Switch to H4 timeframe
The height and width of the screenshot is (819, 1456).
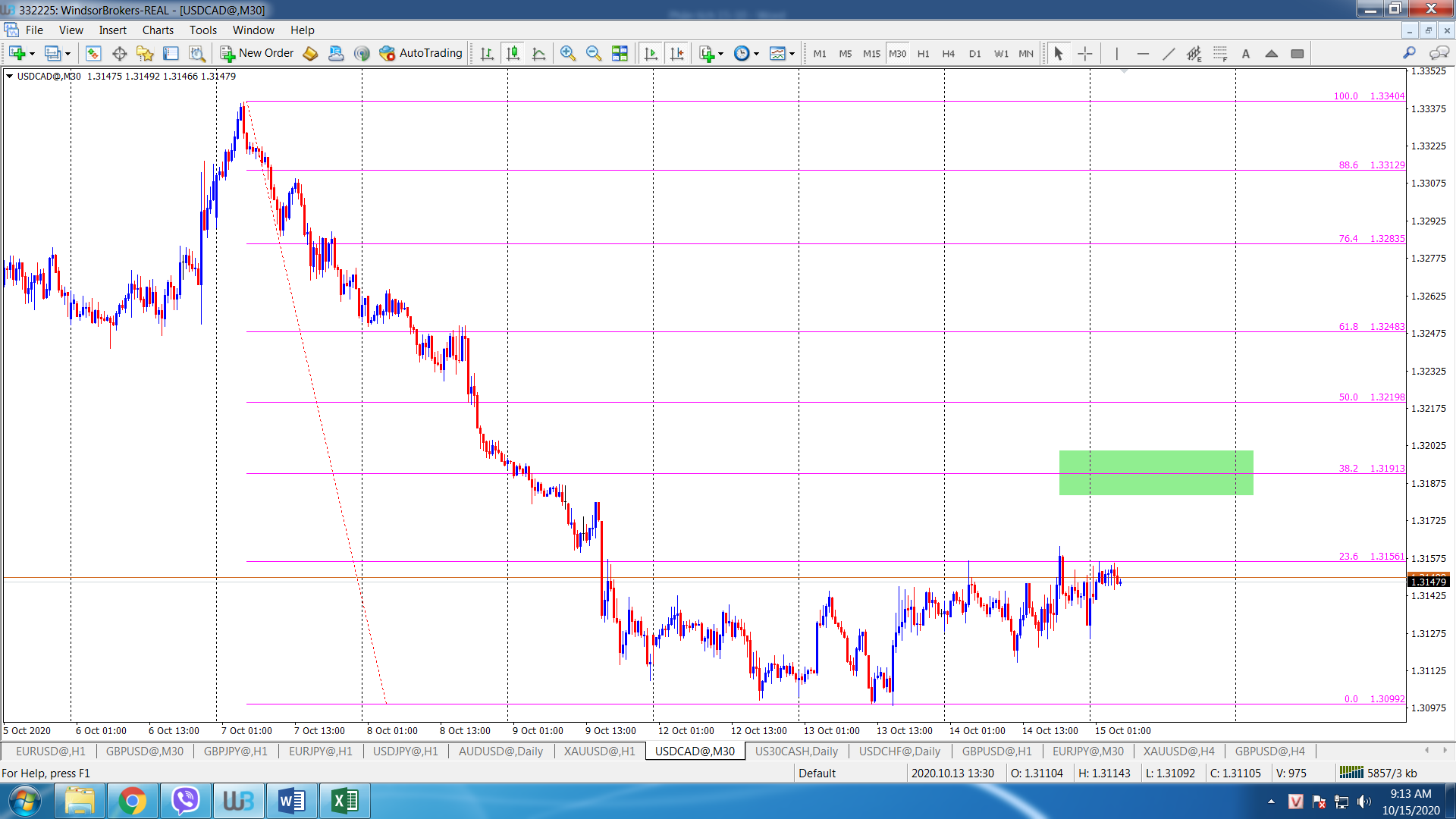tap(949, 54)
